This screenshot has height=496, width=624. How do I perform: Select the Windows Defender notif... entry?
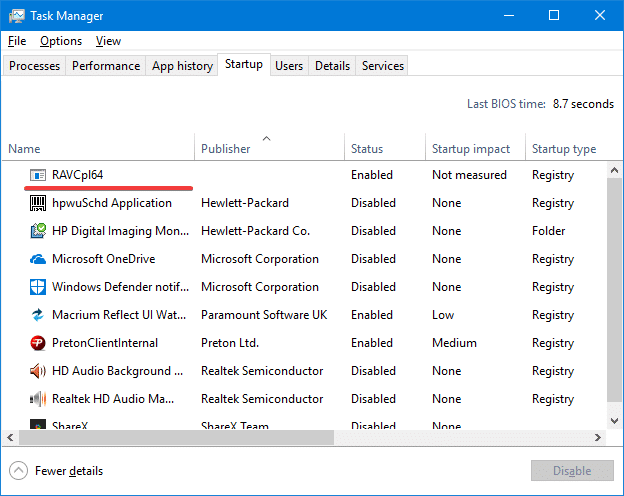(x=121, y=287)
